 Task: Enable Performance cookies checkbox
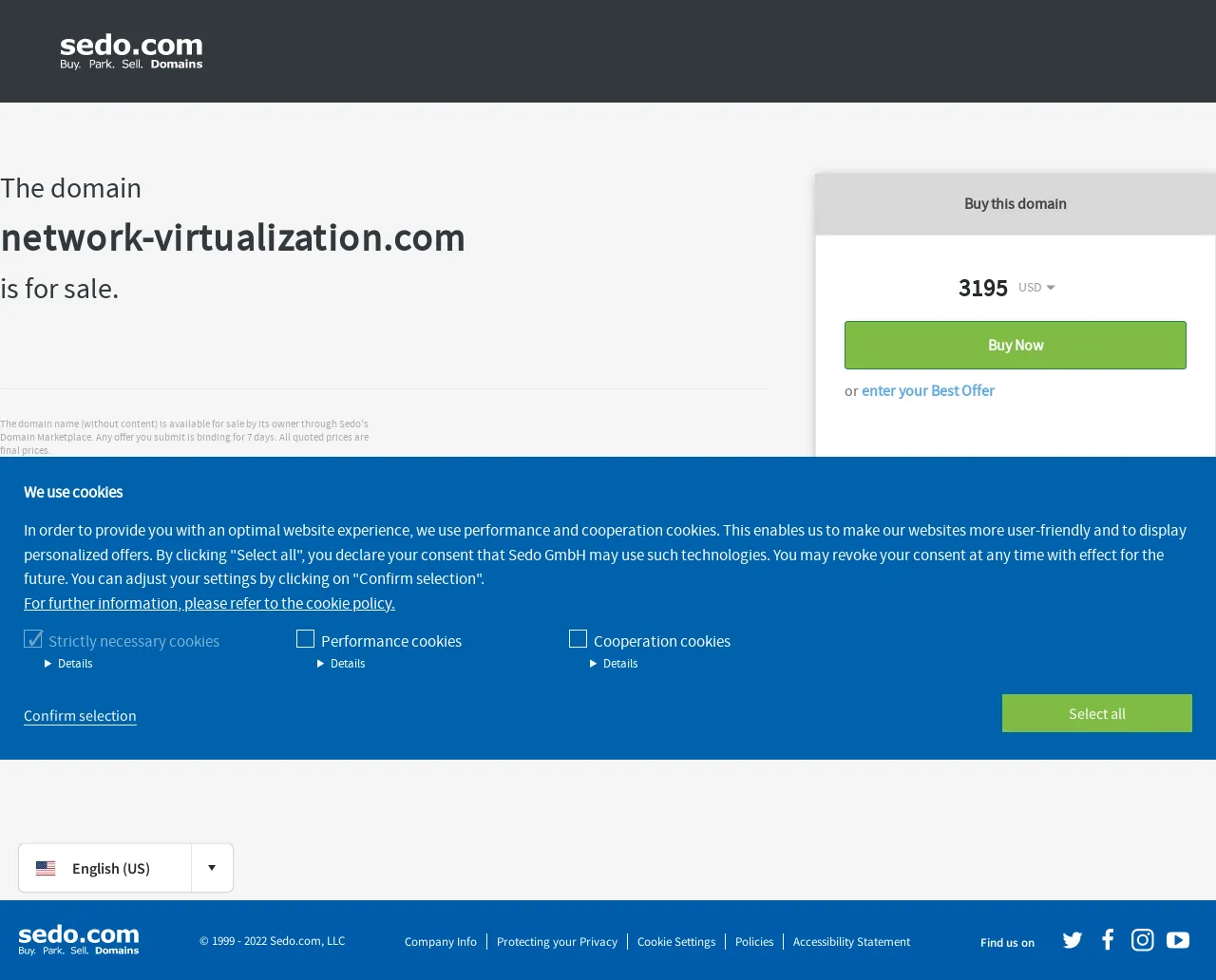305,639
